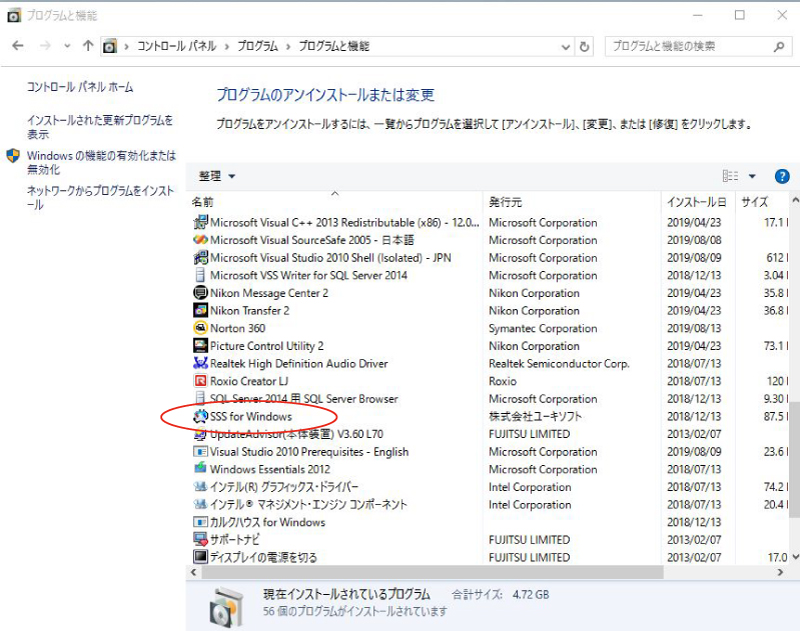Sort by the インストール日 column header
The width and height of the screenshot is (800, 631).
(x=696, y=202)
